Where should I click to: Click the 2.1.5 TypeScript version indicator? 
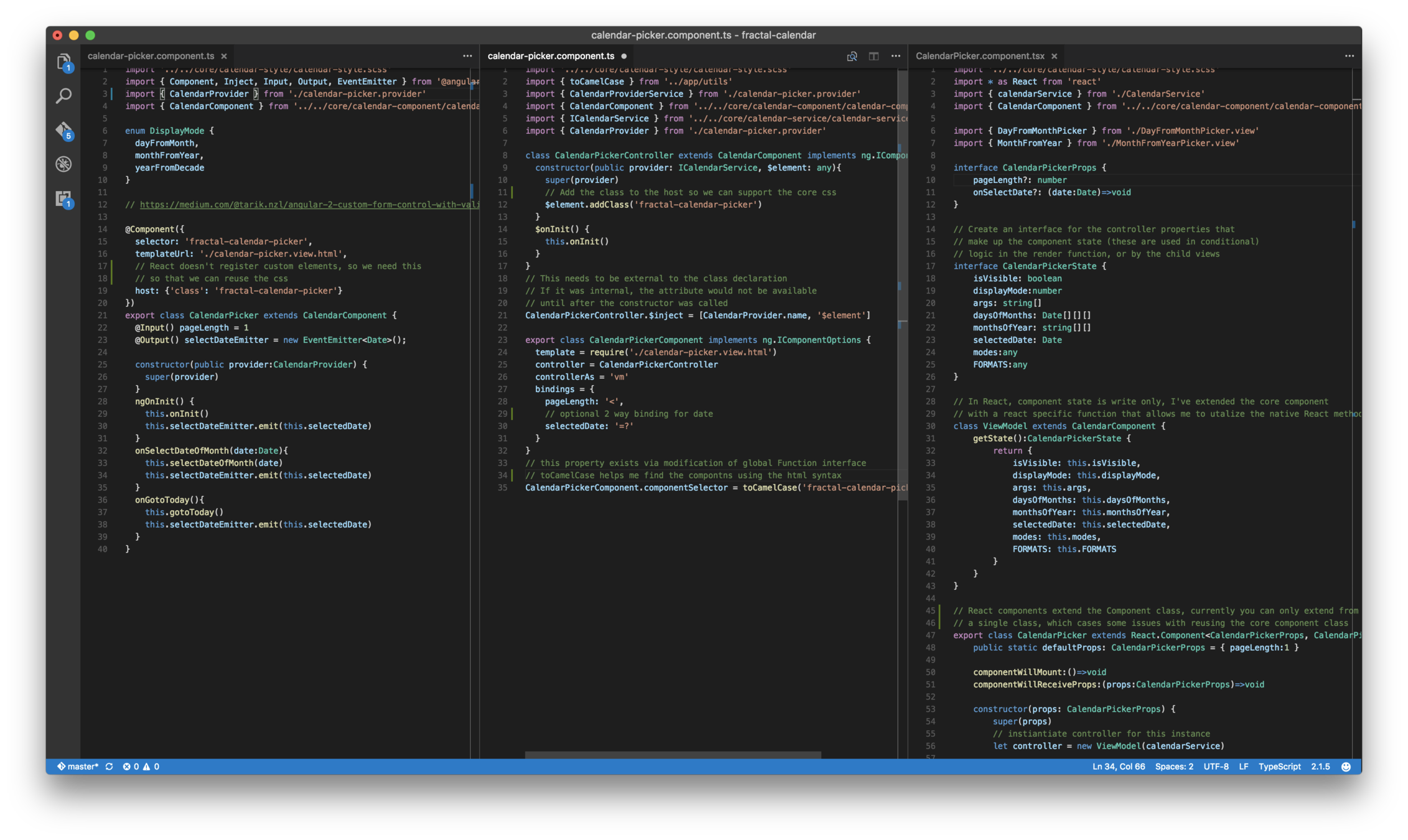pos(1320,767)
